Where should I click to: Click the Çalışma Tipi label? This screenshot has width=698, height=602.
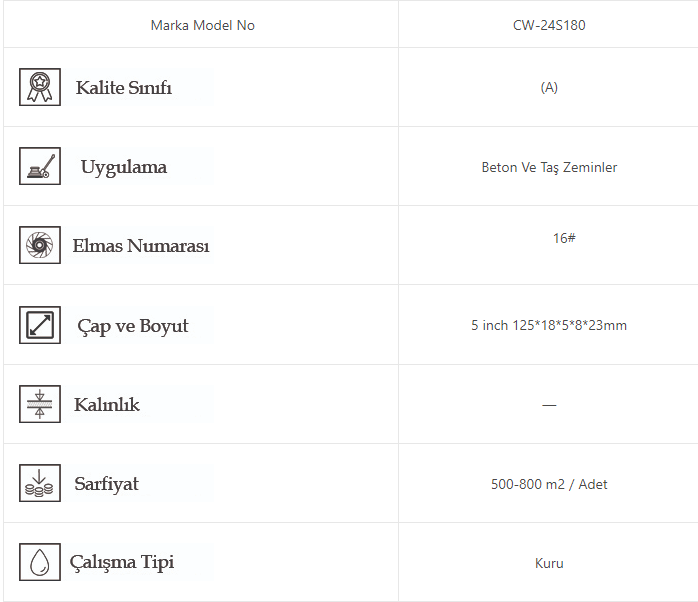tap(122, 562)
